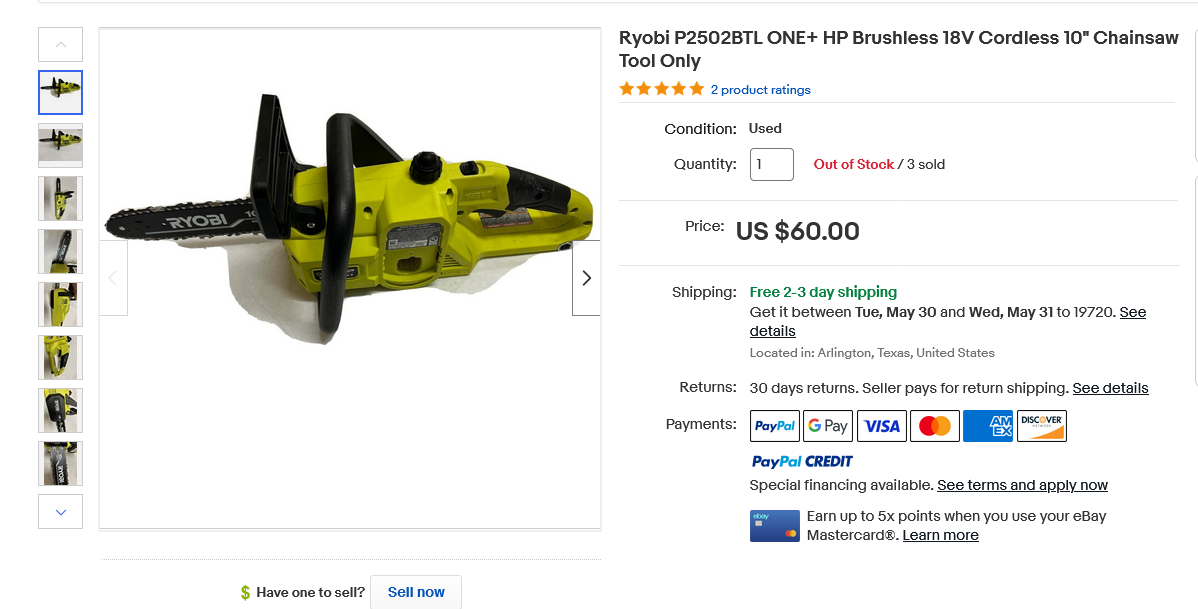Open returns See details link
The width and height of the screenshot is (1198, 609).
coord(1110,388)
